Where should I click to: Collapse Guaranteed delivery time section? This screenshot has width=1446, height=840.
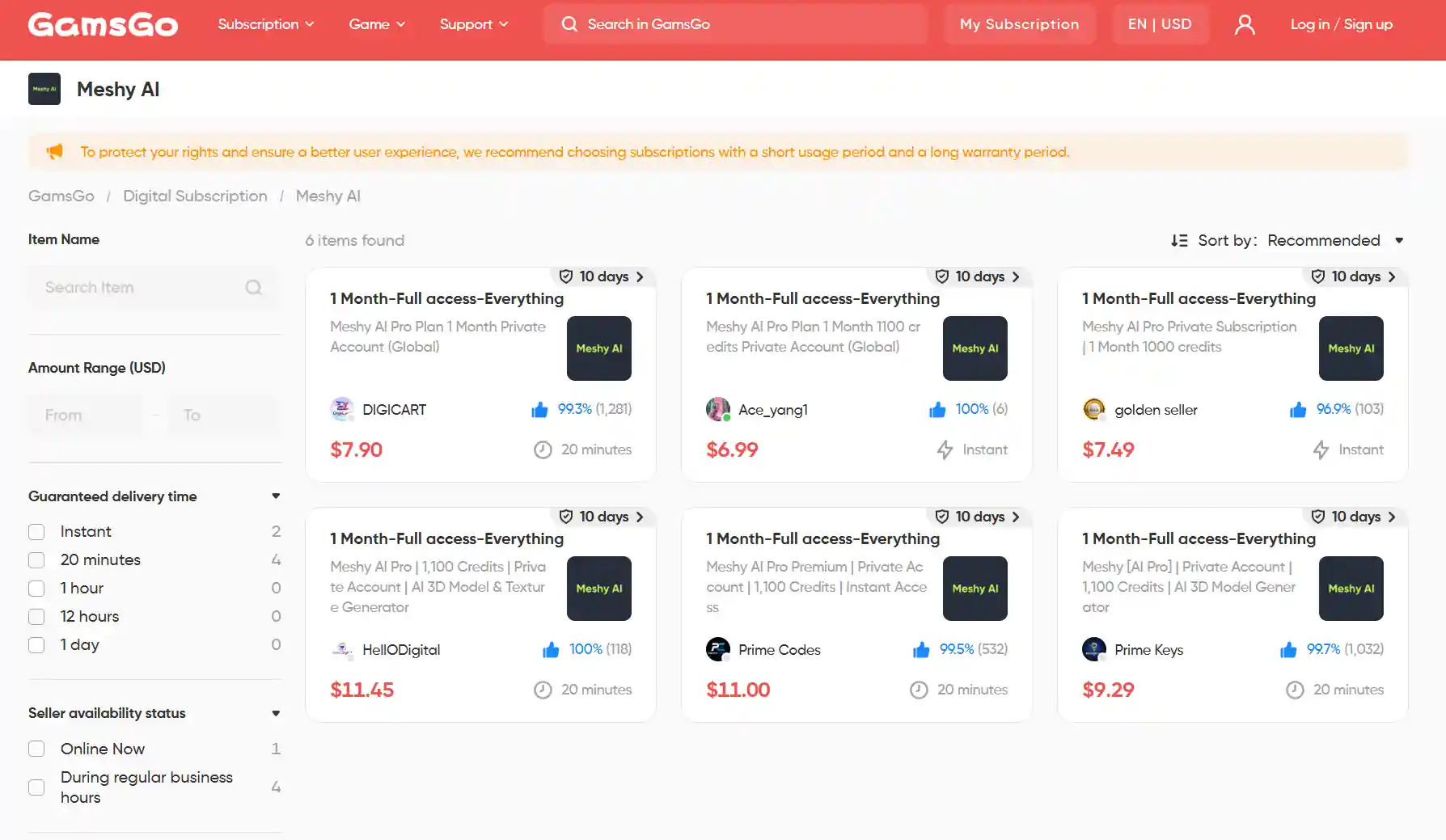point(276,496)
